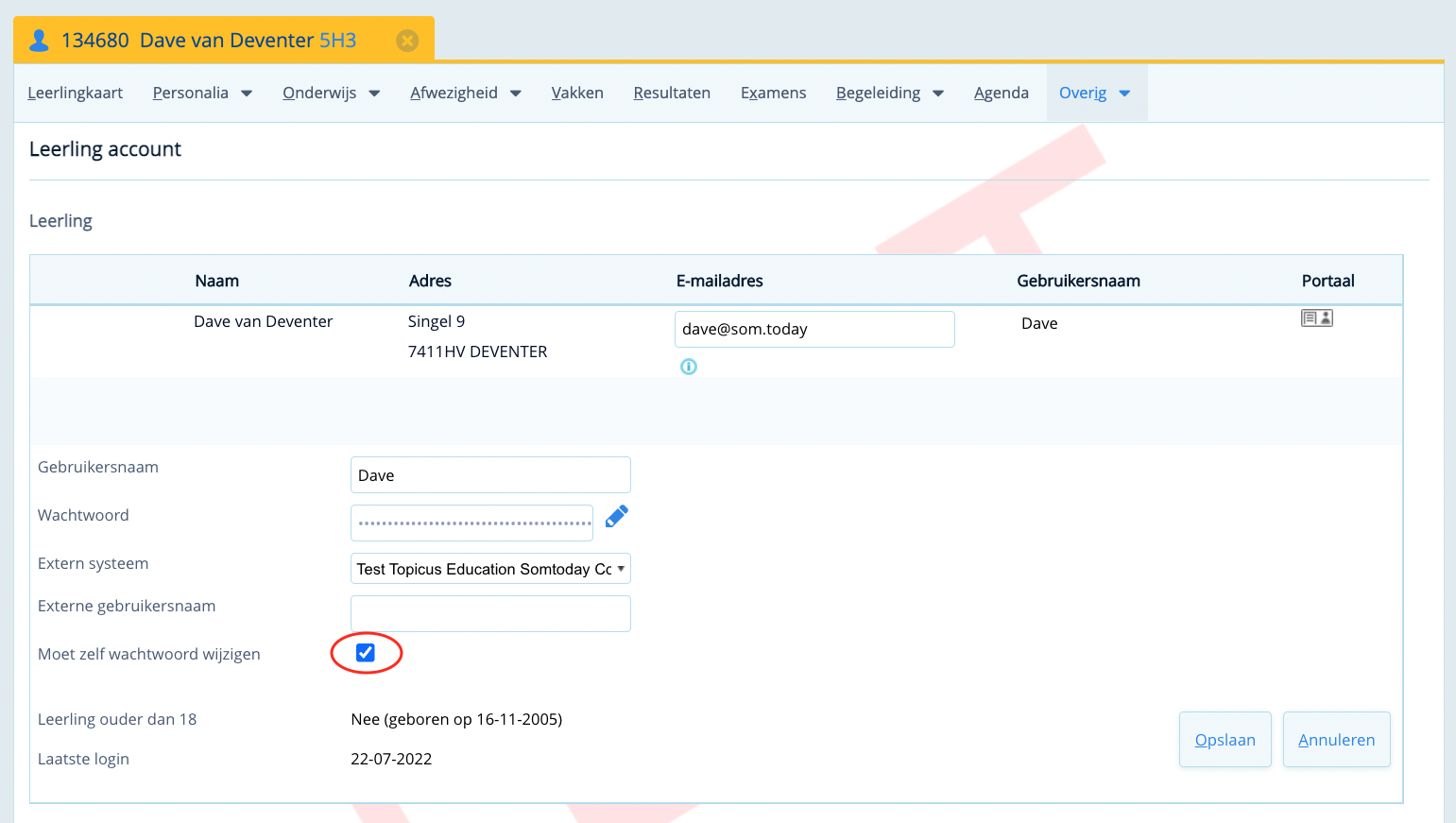Open the Resultaten tab
Image resolution: width=1456 pixels, height=823 pixels.
coord(672,93)
